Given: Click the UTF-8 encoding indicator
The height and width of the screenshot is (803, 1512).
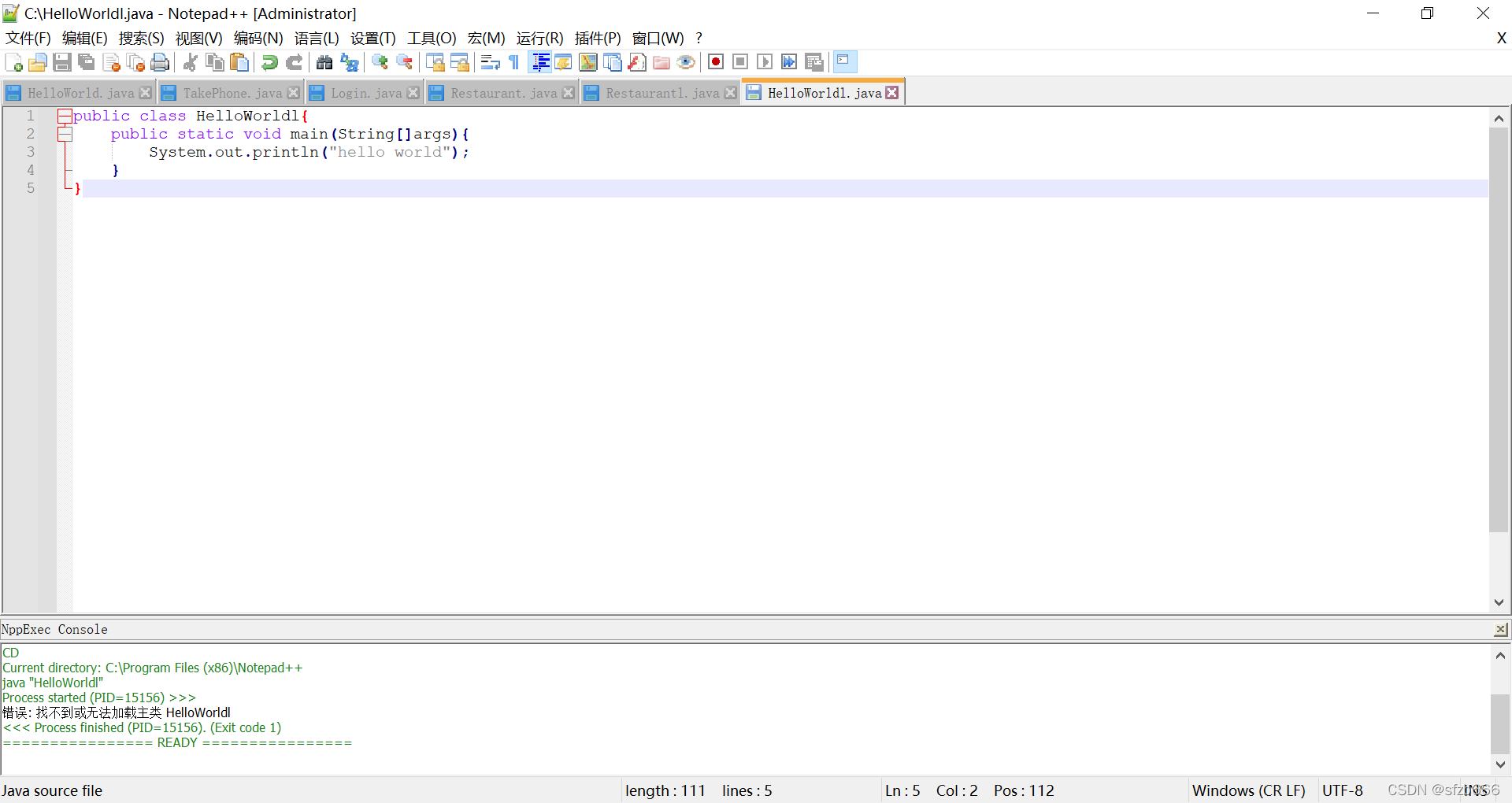Looking at the screenshot, I should pos(1343,790).
